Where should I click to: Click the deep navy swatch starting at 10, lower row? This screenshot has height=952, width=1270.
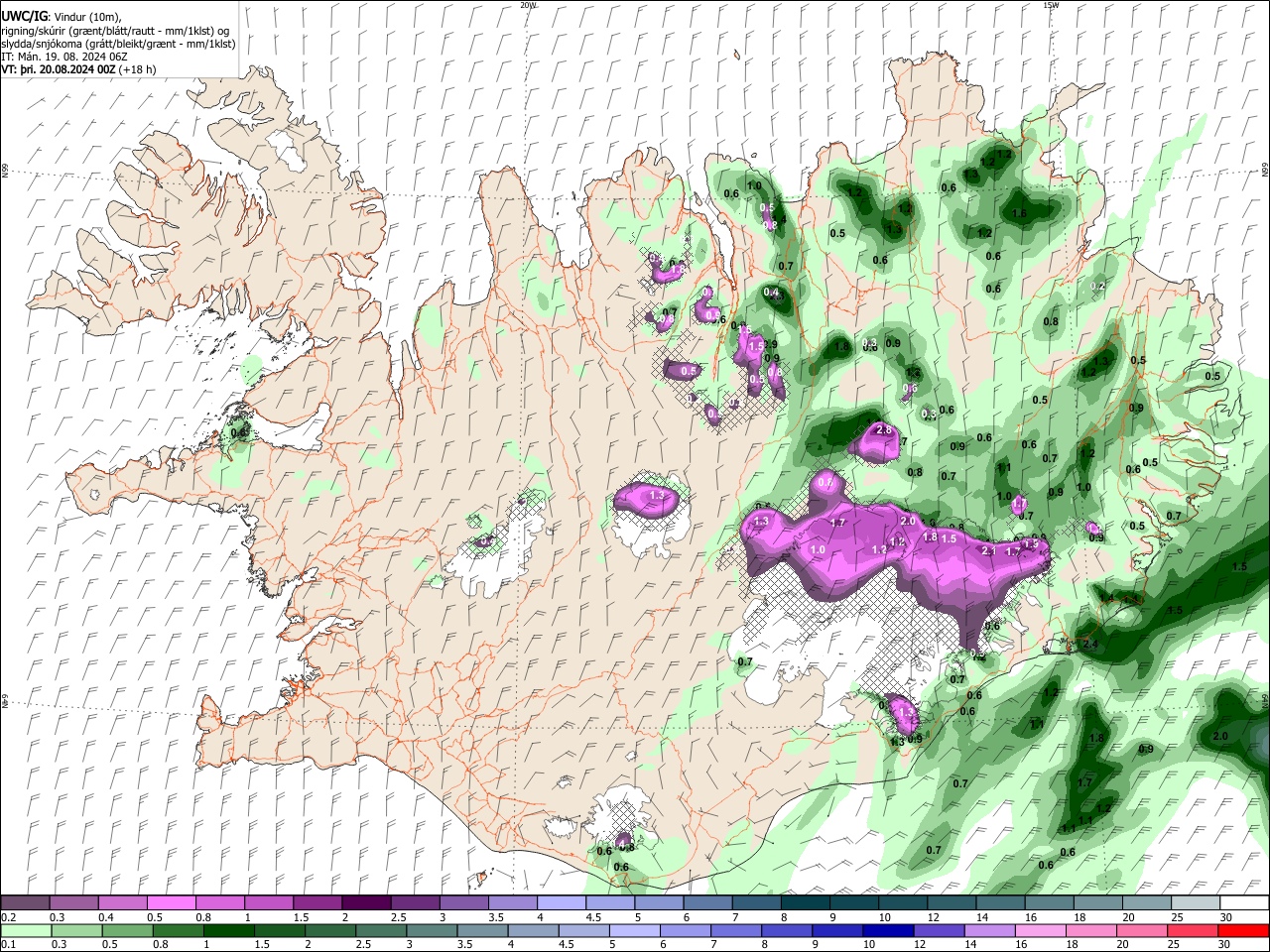click(889, 930)
